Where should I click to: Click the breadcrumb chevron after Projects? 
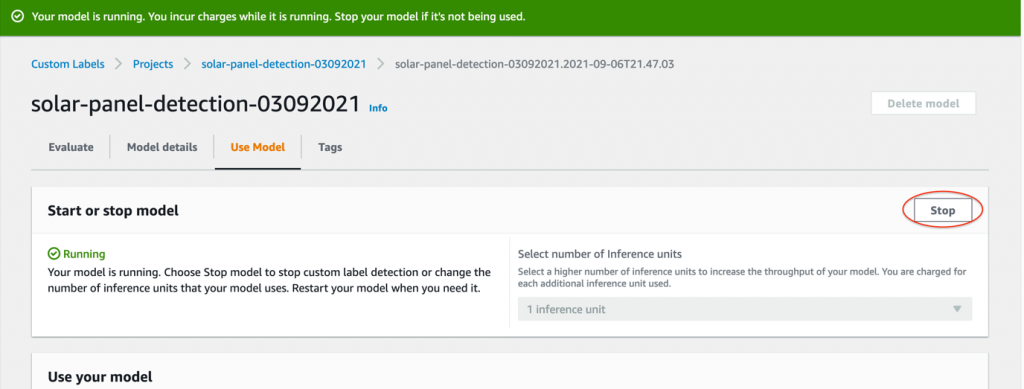(187, 64)
